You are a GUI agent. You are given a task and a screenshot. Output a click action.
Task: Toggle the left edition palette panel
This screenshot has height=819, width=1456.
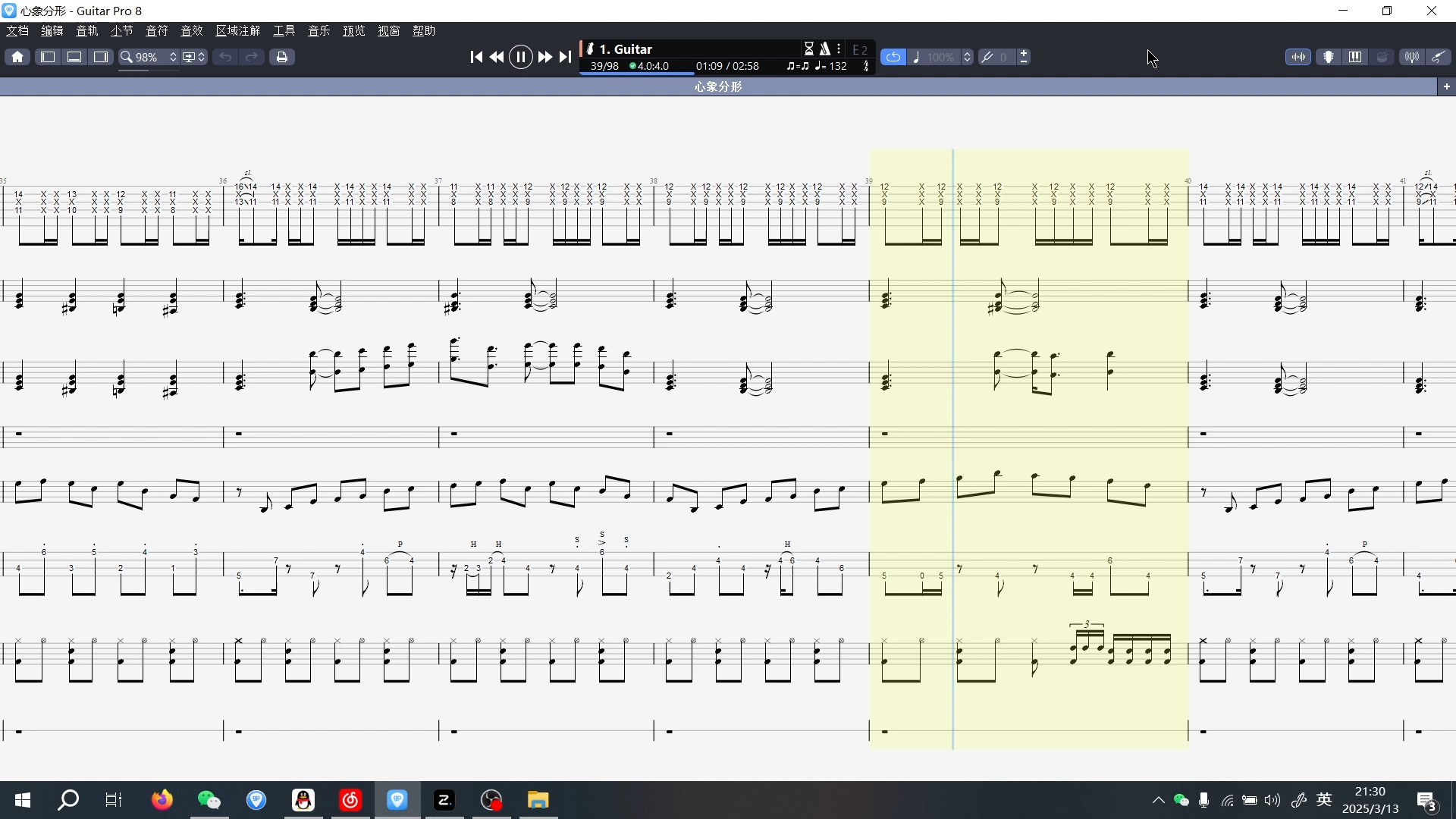(47, 57)
